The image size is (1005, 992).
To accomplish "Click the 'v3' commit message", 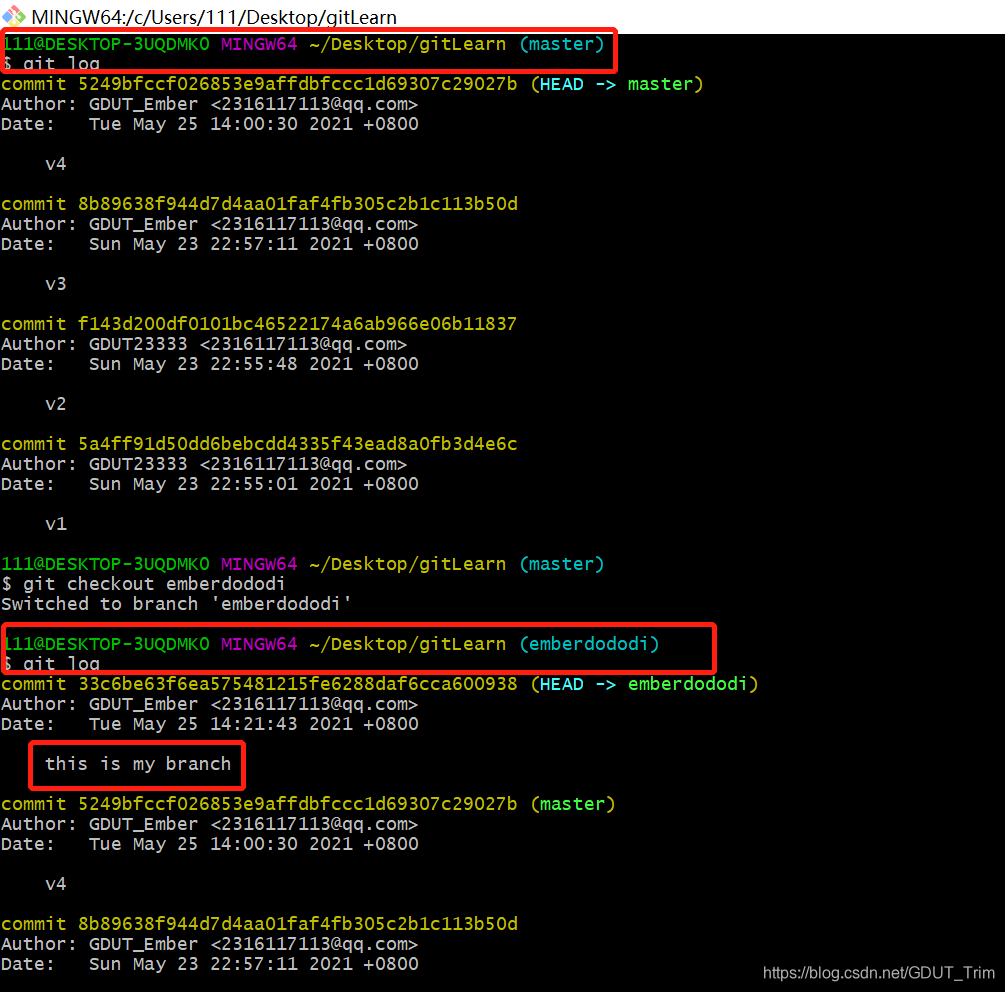I will click(56, 284).
